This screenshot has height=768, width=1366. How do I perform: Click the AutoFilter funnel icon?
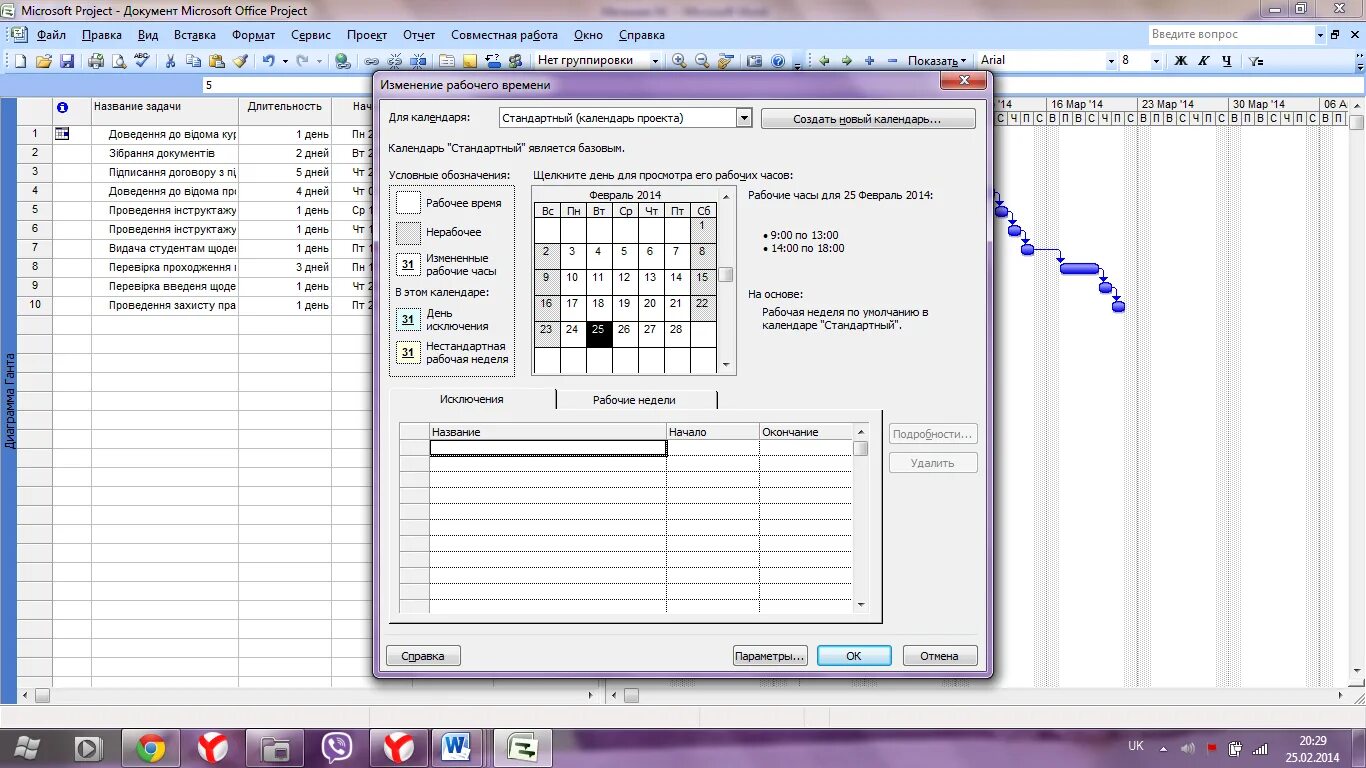pyautogui.click(x=1256, y=61)
